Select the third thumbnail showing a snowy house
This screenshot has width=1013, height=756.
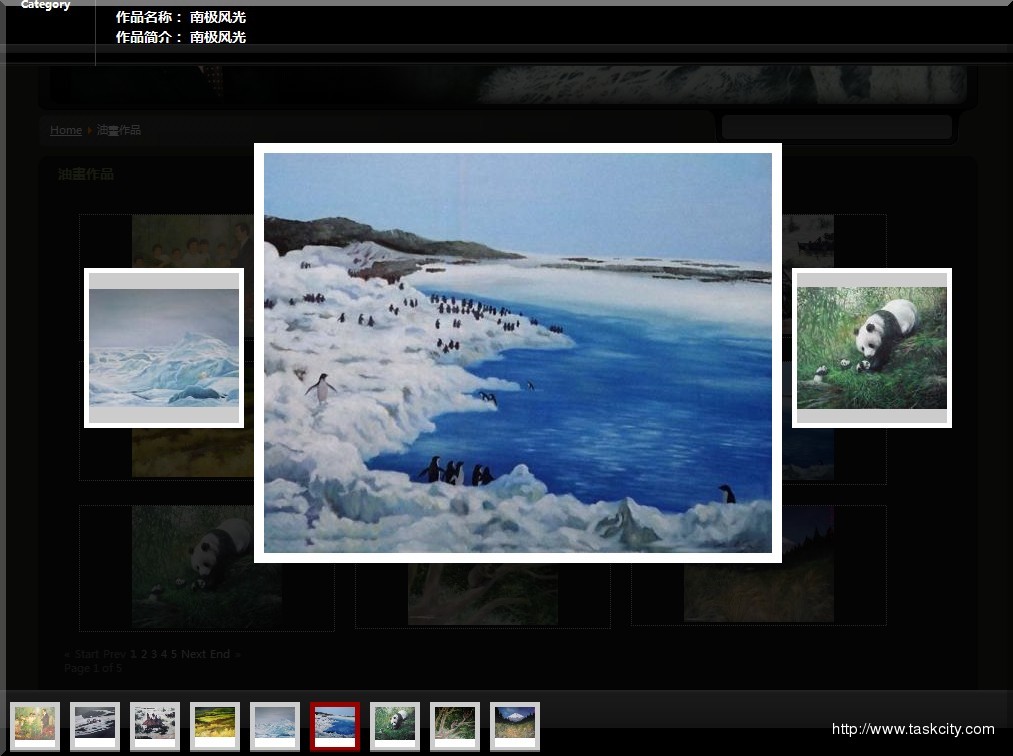(x=155, y=725)
